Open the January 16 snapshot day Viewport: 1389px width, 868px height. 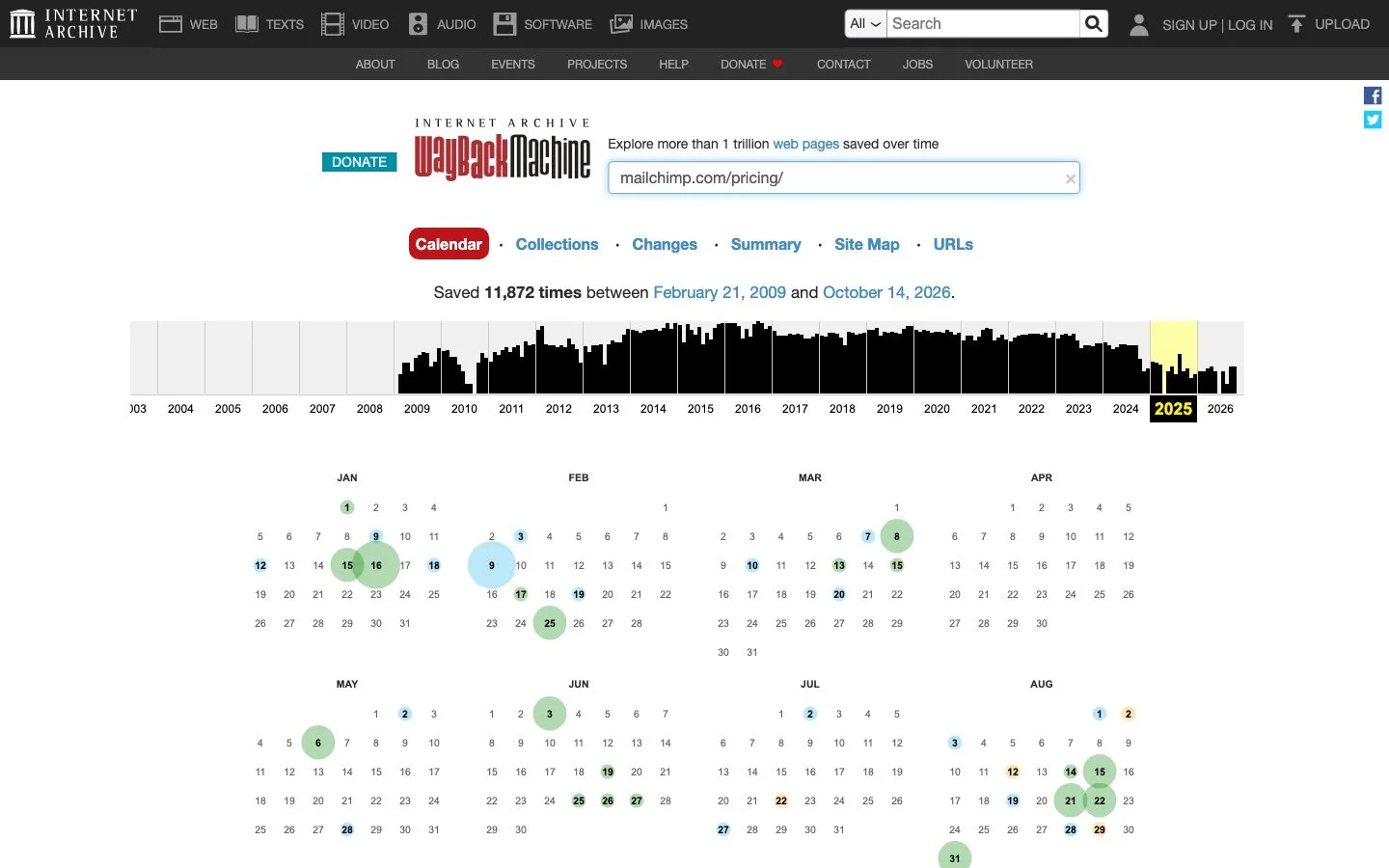tap(376, 565)
